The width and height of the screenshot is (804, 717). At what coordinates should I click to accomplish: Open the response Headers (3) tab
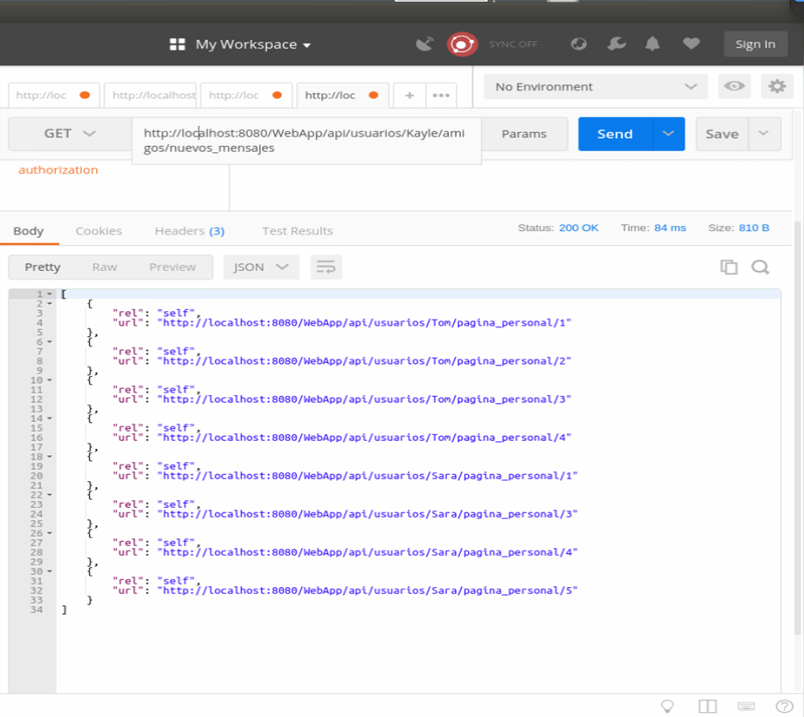pos(189,231)
